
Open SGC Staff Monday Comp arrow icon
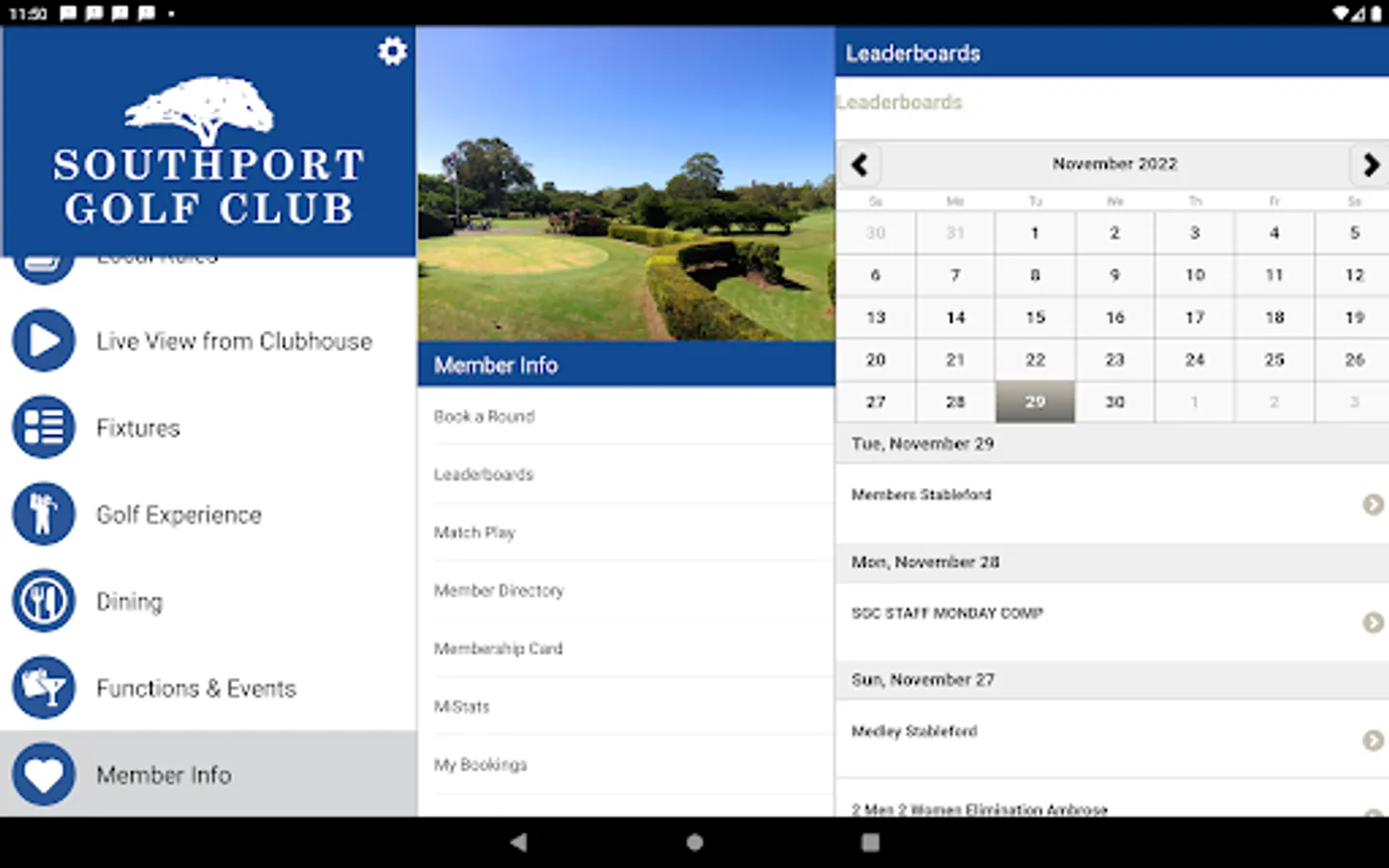point(1373,623)
